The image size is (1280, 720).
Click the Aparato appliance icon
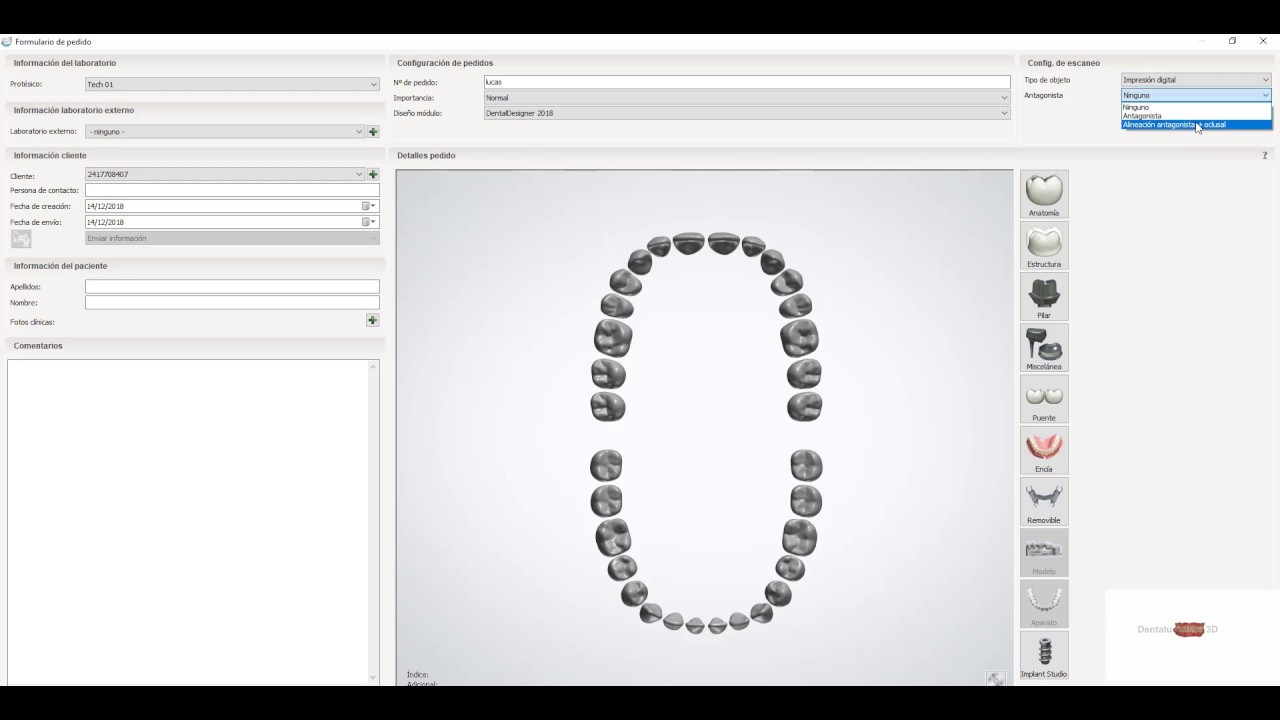(x=1044, y=603)
